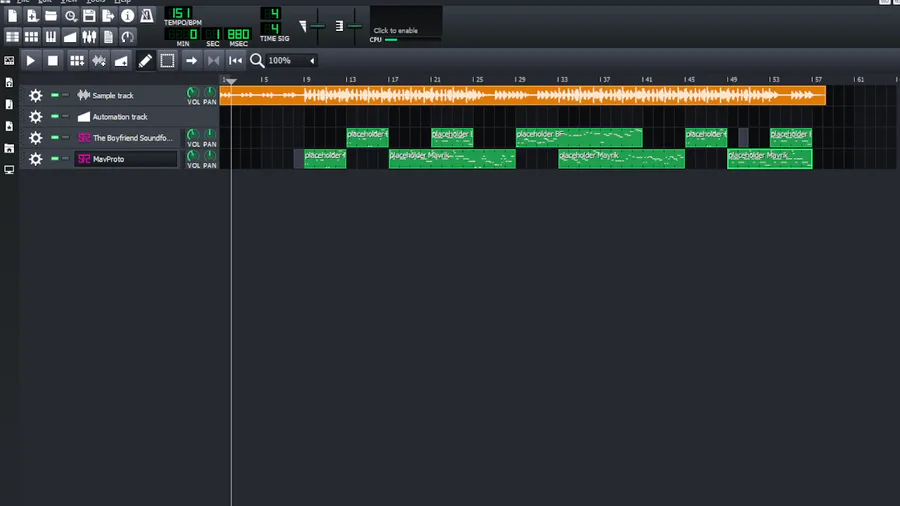Click the master volume slider

click(x=317, y=26)
